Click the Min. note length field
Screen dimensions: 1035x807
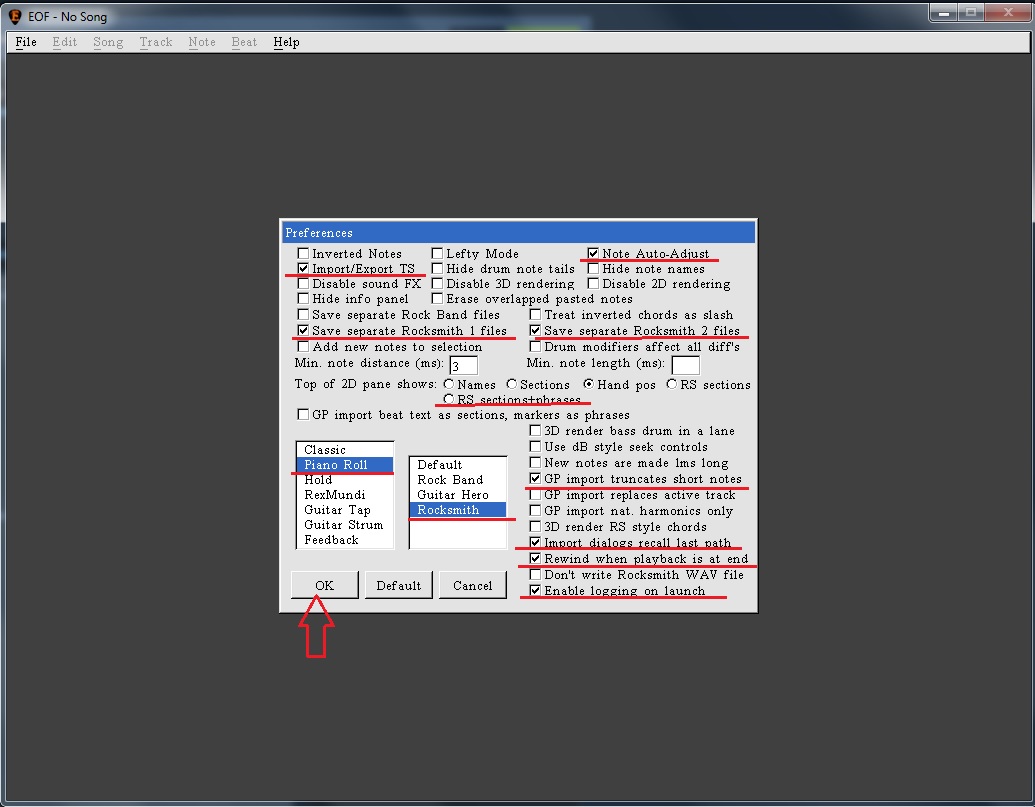(x=685, y=365)
